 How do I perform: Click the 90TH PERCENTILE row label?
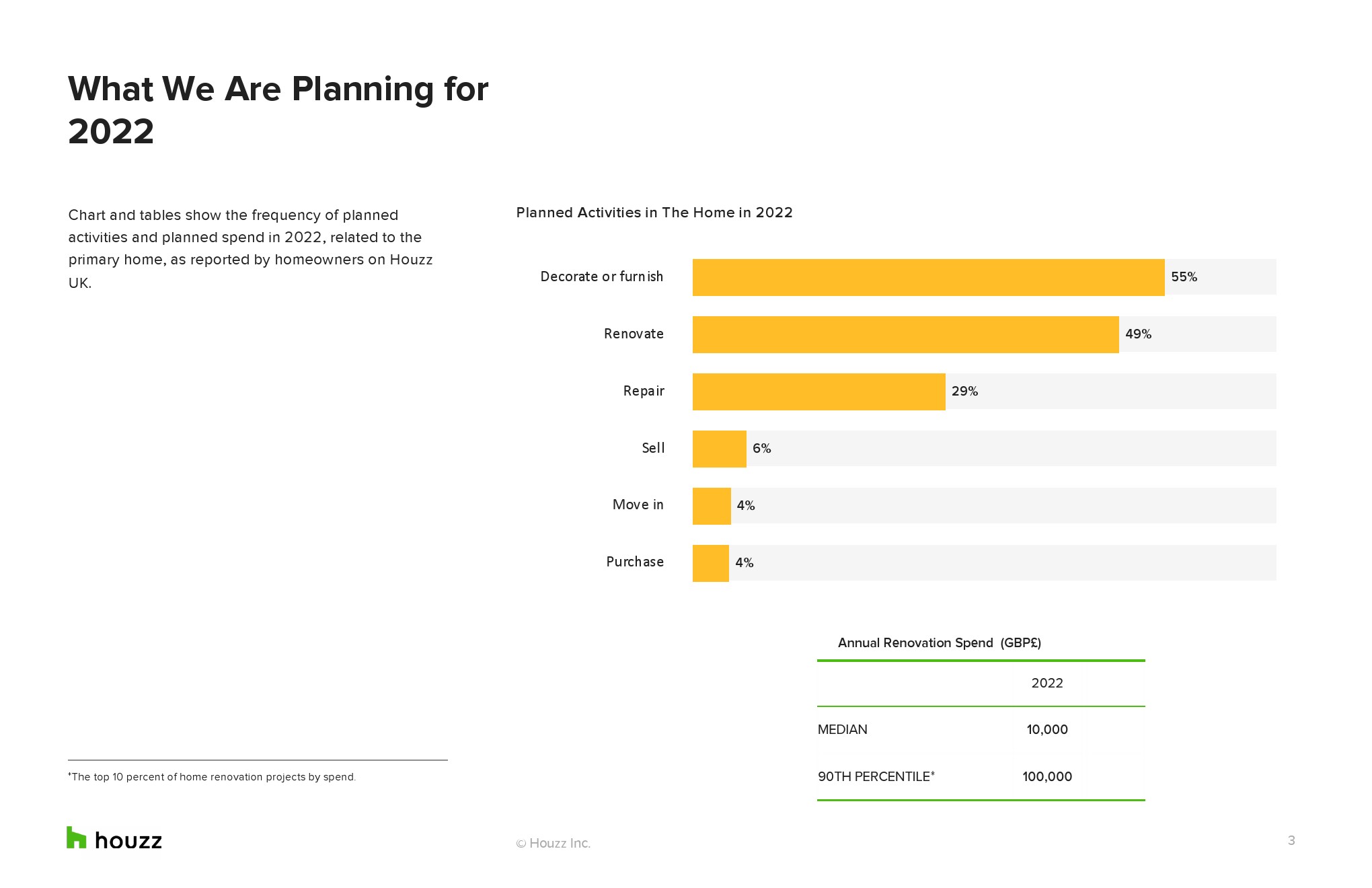[x=876, y=777]
